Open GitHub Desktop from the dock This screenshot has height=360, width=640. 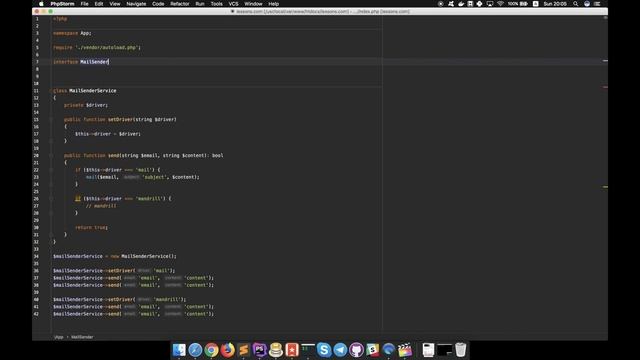click(356, 350)
